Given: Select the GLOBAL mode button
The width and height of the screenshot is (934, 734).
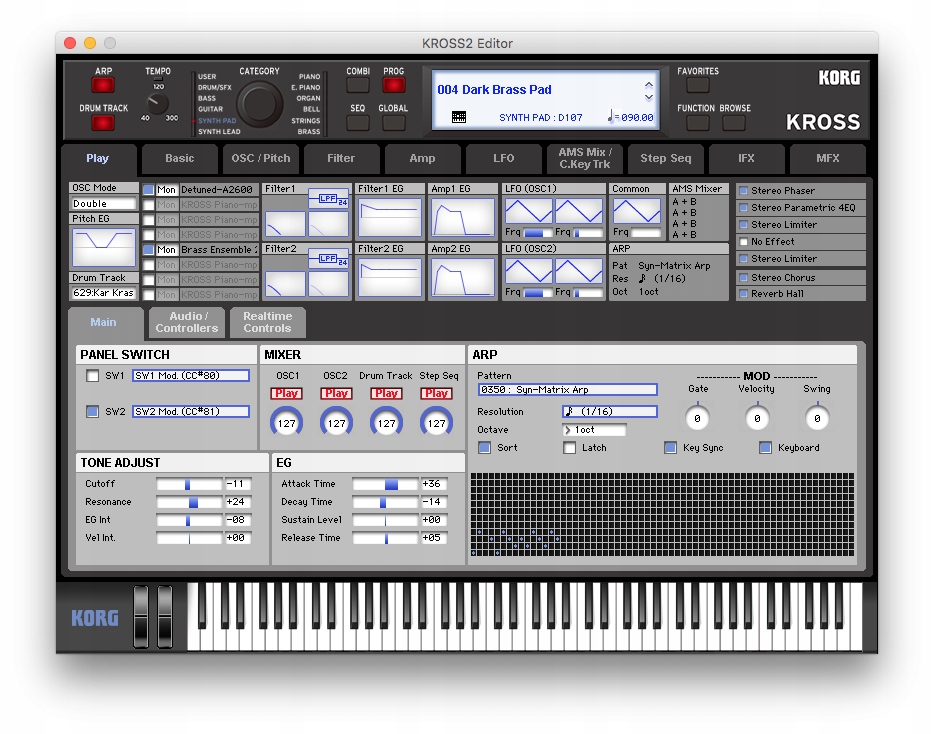Looking at the screenshot, I should point(393,123).
